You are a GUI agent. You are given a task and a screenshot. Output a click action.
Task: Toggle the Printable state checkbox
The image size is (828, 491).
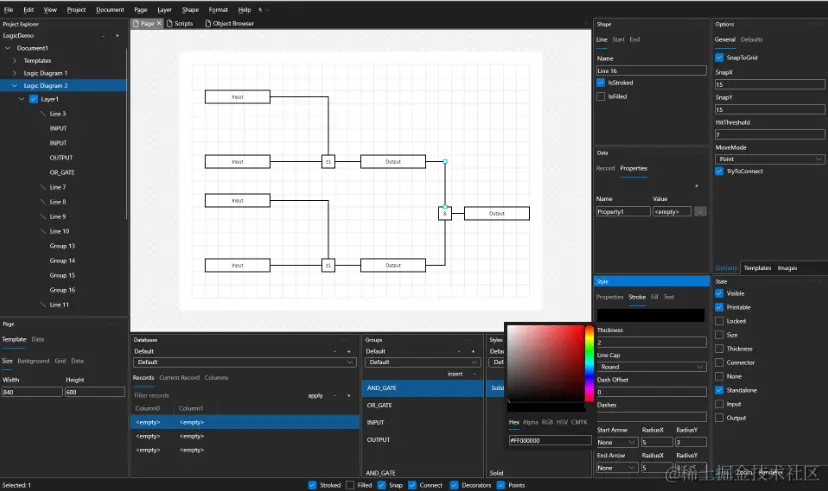coord(719,307)
